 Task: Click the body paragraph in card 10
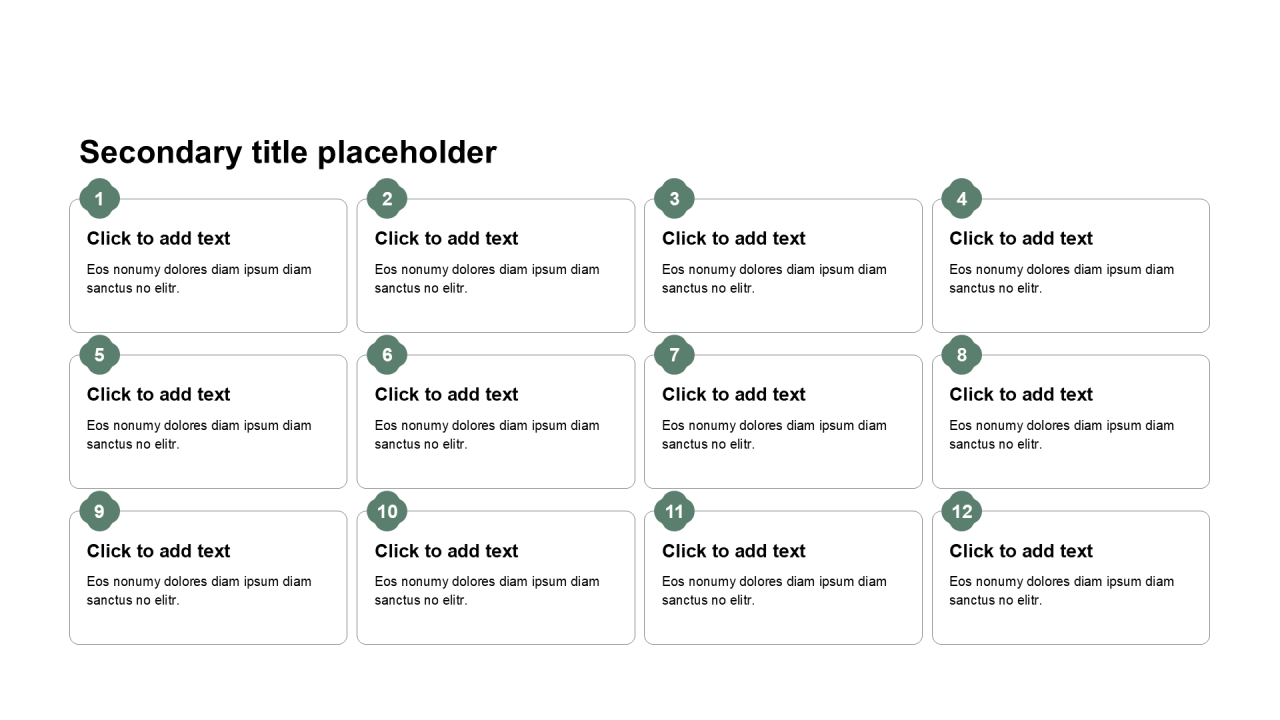487,591
